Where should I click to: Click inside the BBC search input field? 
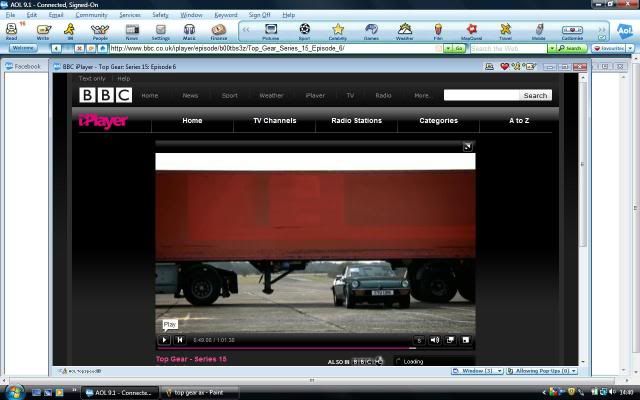pos(481,96)
